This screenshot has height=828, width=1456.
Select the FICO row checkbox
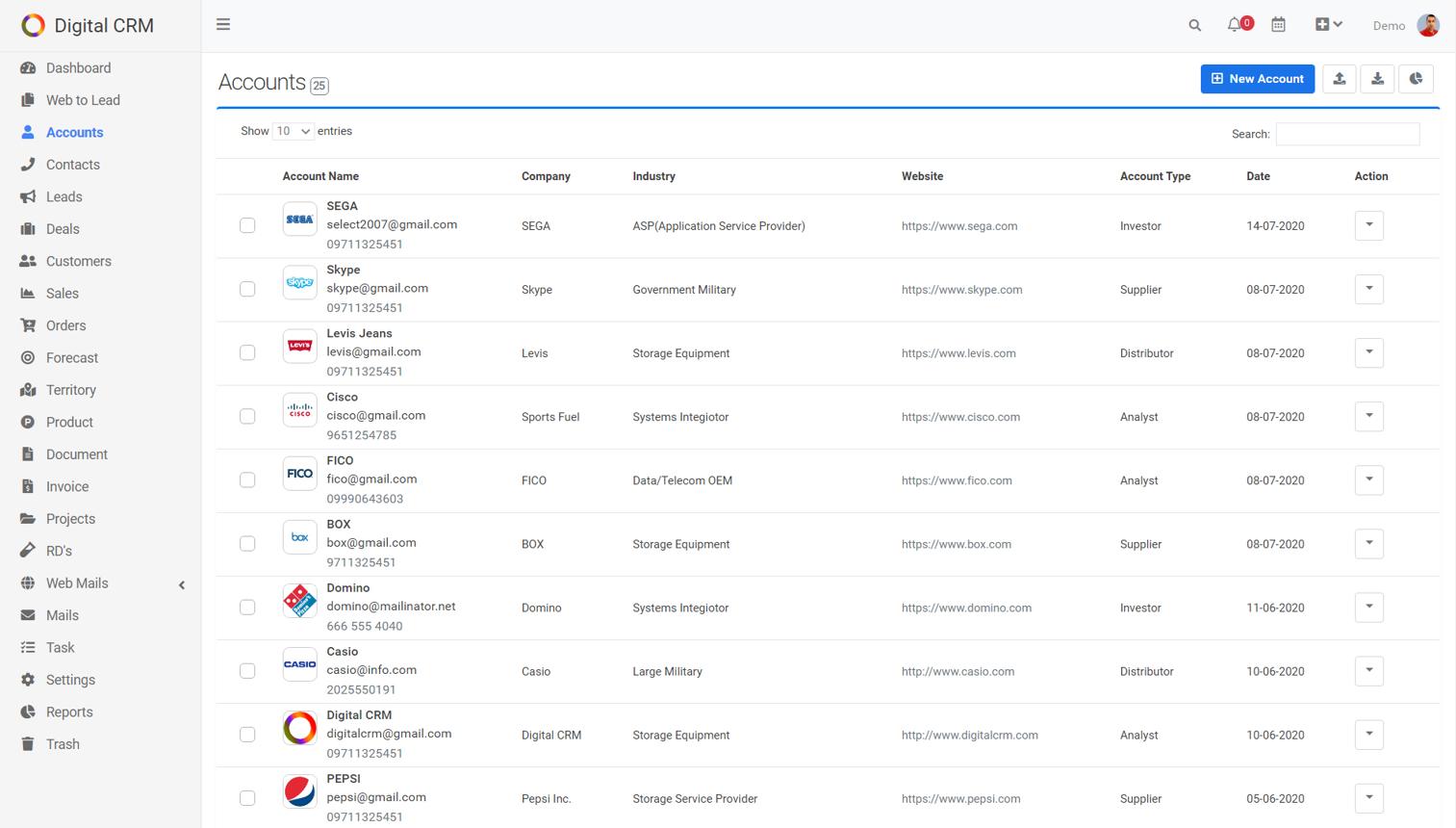[247, 479]
